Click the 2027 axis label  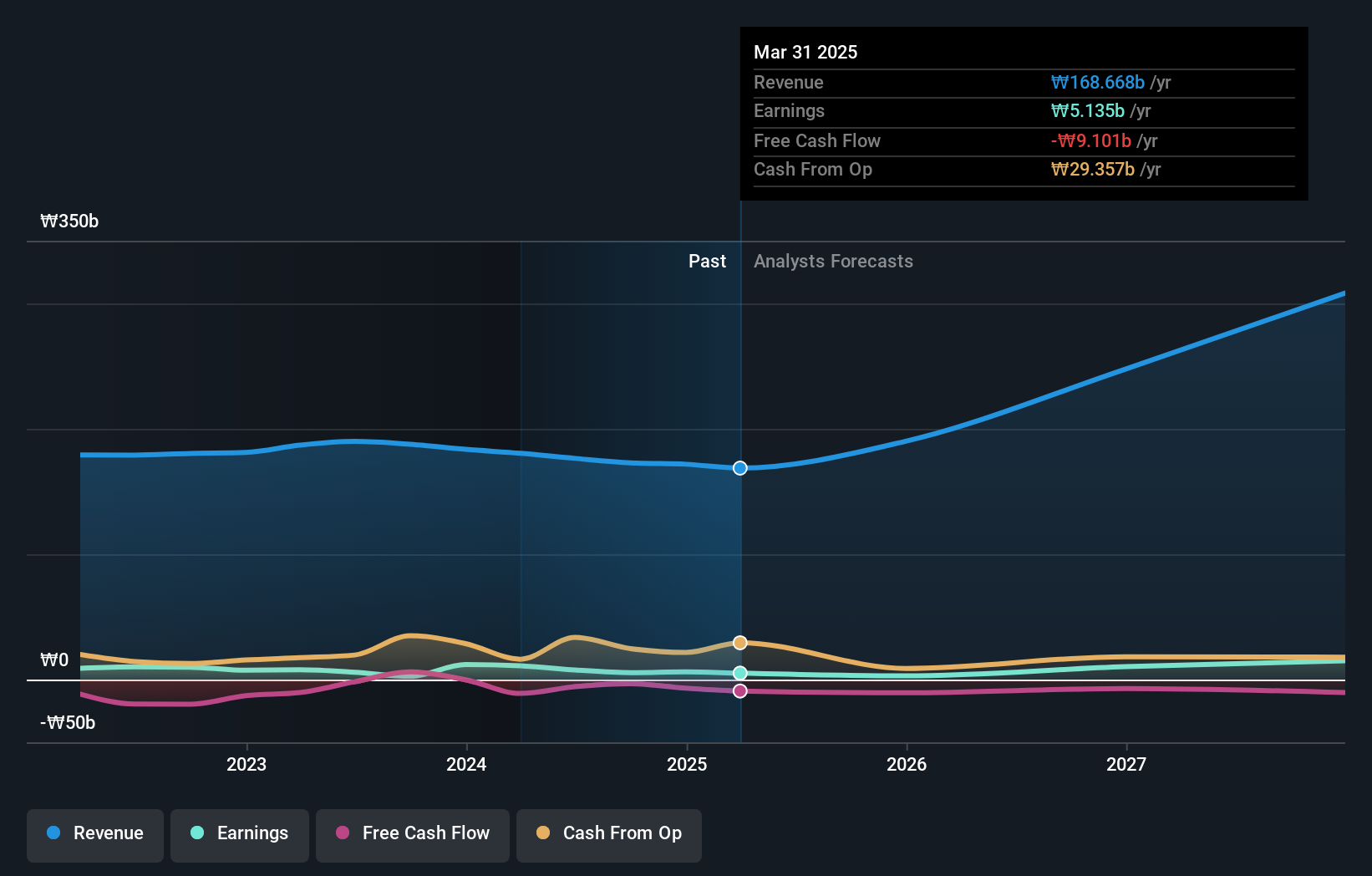click(x=1126, y=764)
